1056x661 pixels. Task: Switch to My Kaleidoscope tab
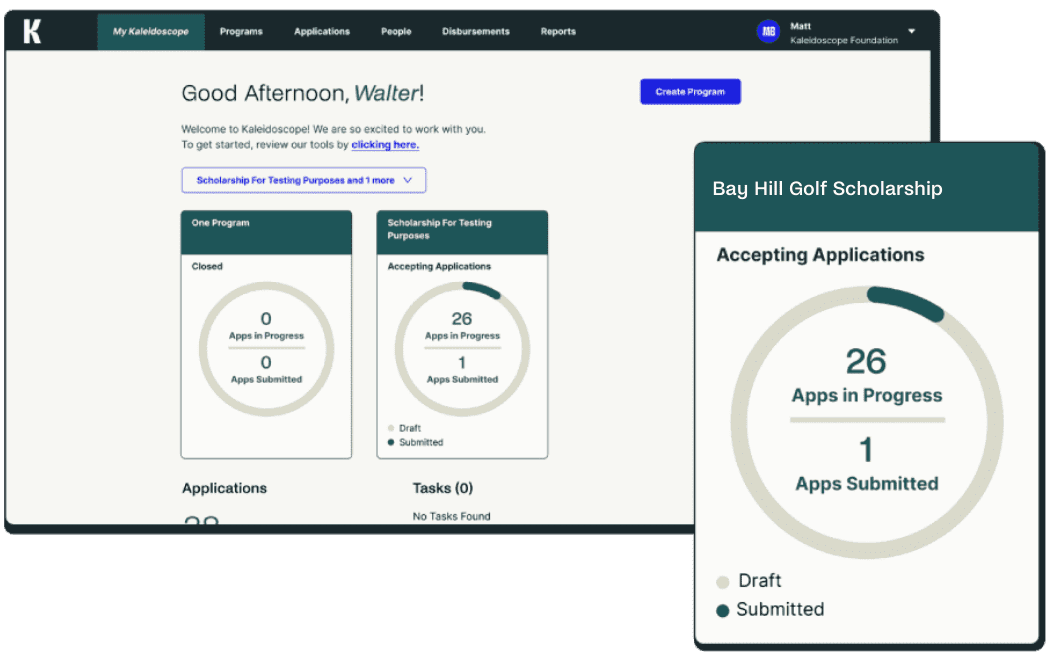(x=151, y=32)
